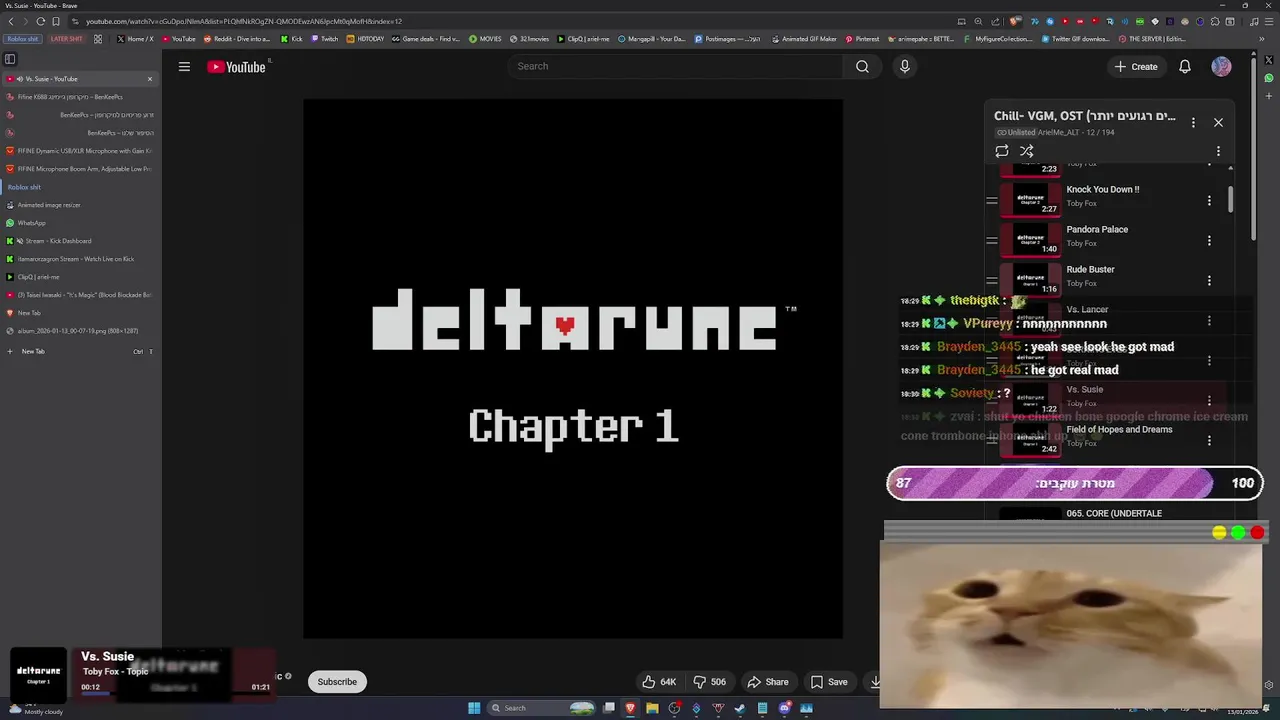The width and height of the screenshot is (1280, 720).
Task: Open LATER SHIT bookmark folder
Action: coord(66,39)
